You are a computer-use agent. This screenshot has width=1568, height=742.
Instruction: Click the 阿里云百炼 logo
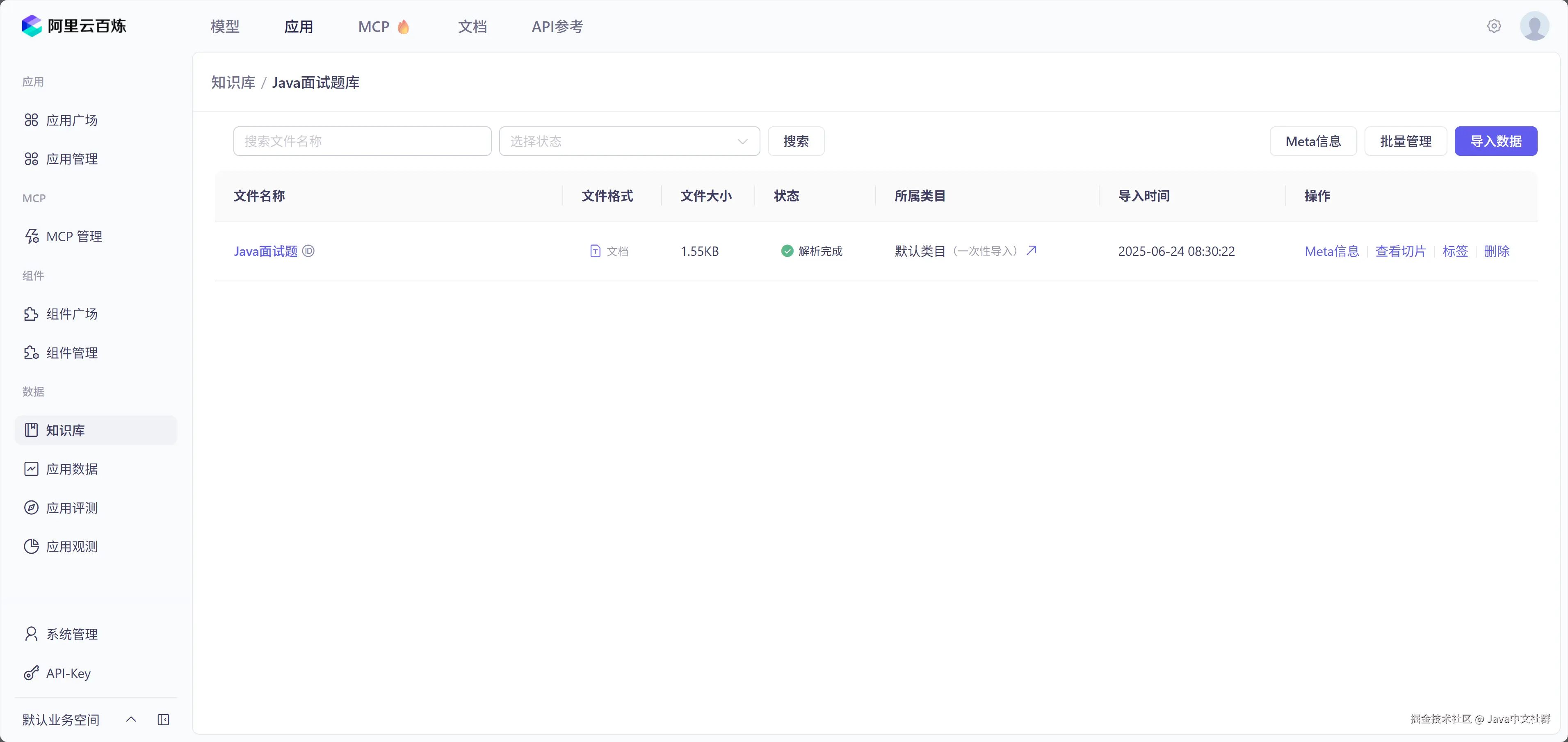pyautogui.click(x=74, y=26)
